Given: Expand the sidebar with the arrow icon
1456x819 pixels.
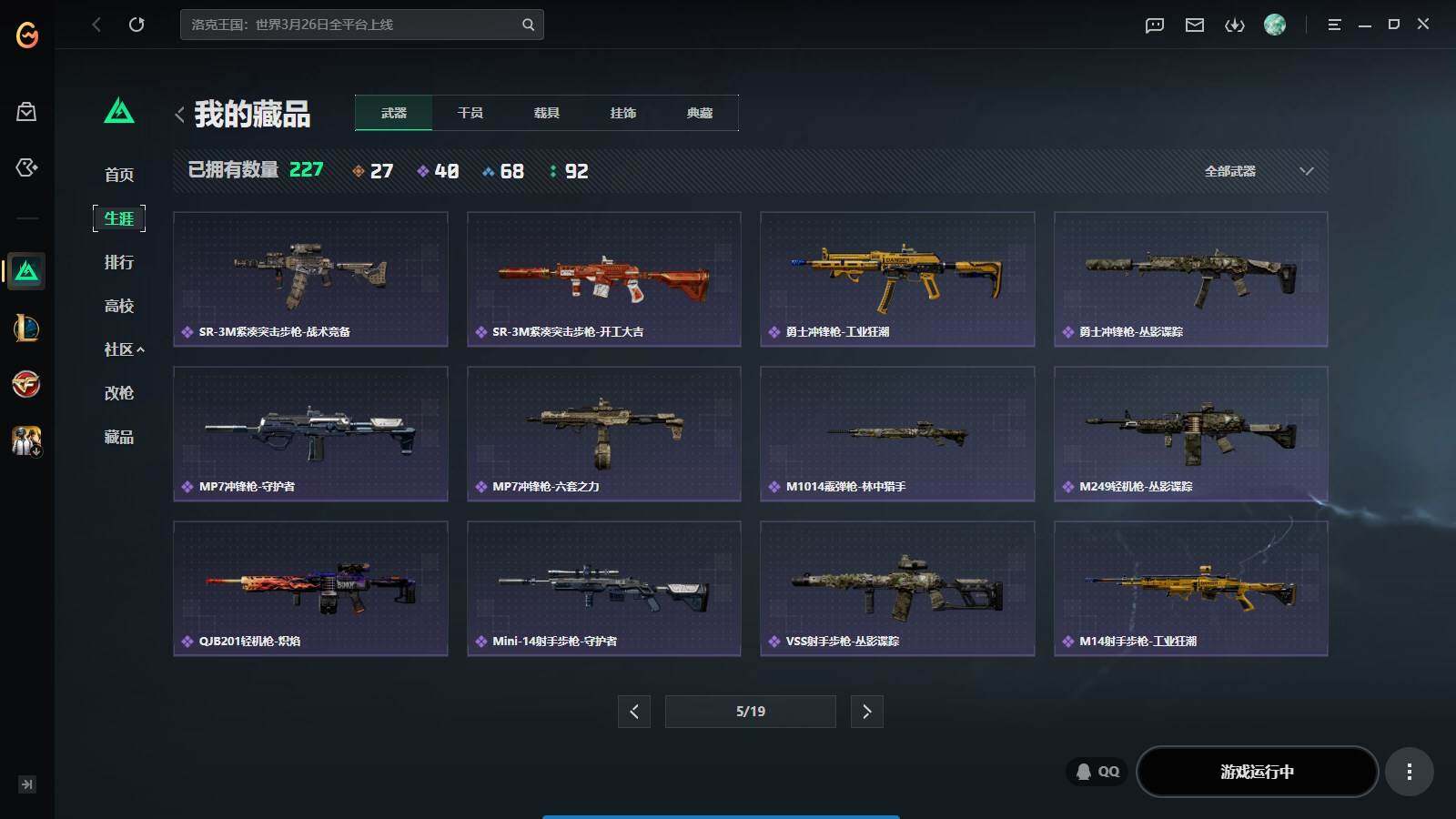Looking at the screenshot, I should pos(26,784).
